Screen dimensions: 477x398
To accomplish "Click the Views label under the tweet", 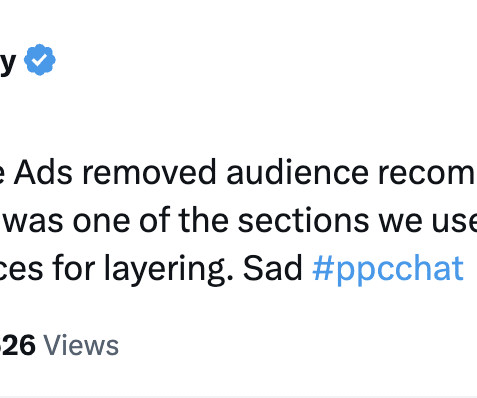I will 81,345.
